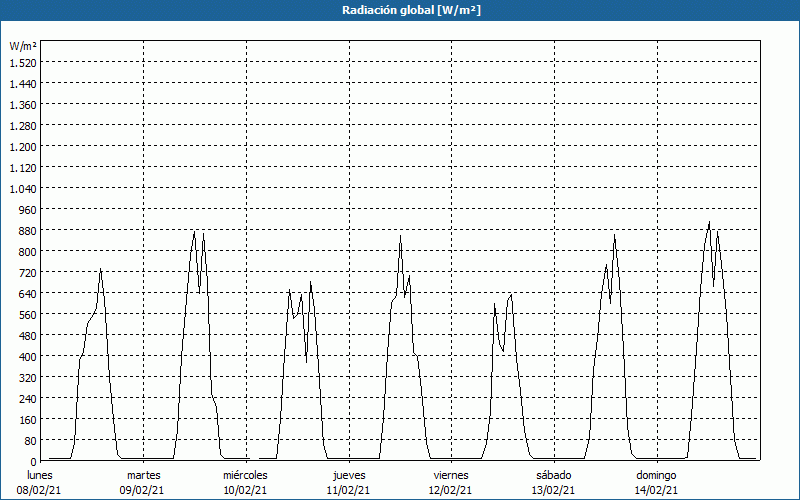Select the 1.040 y-axis value

pos(23,188)
